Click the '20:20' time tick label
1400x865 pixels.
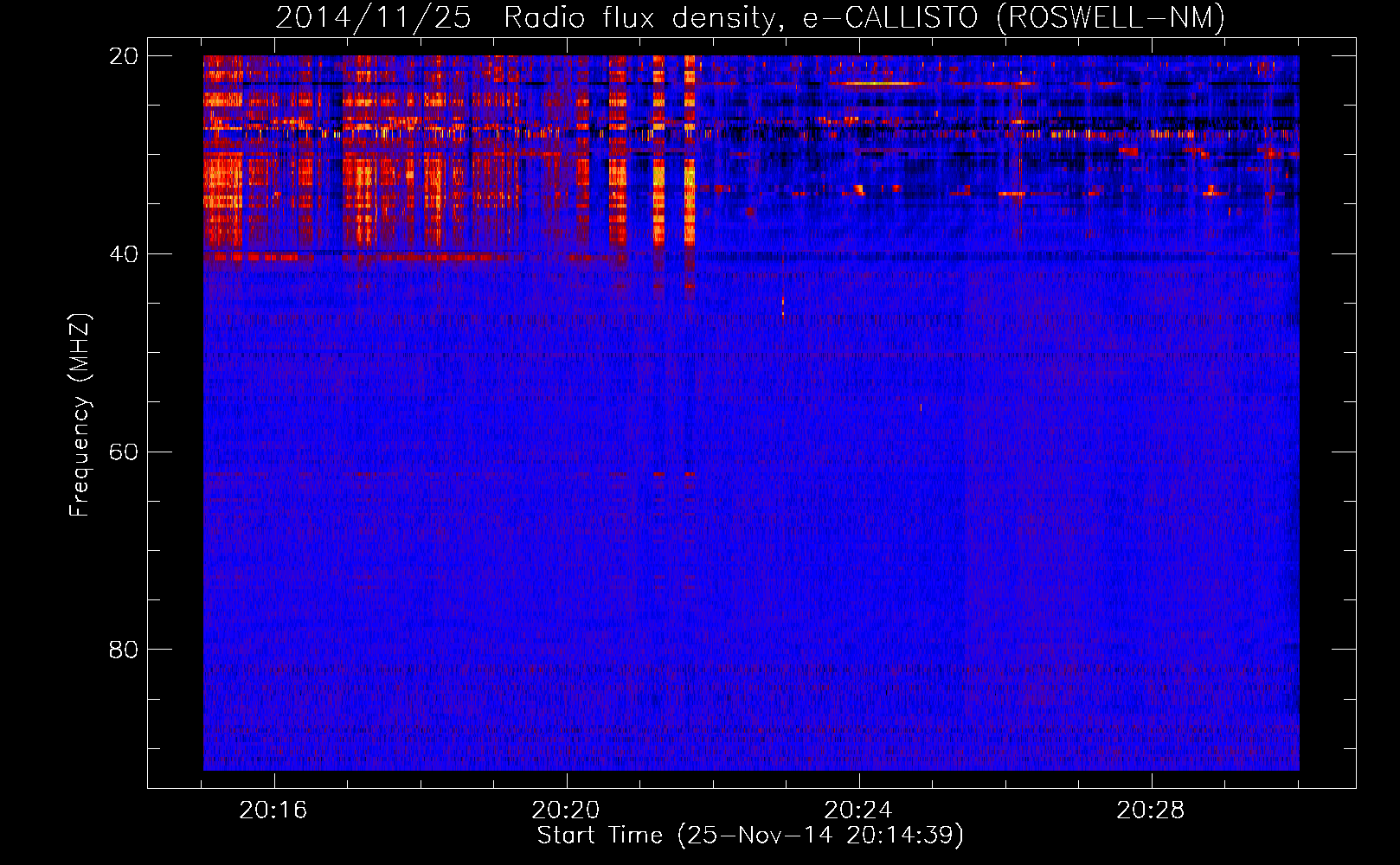pos(567,811)
